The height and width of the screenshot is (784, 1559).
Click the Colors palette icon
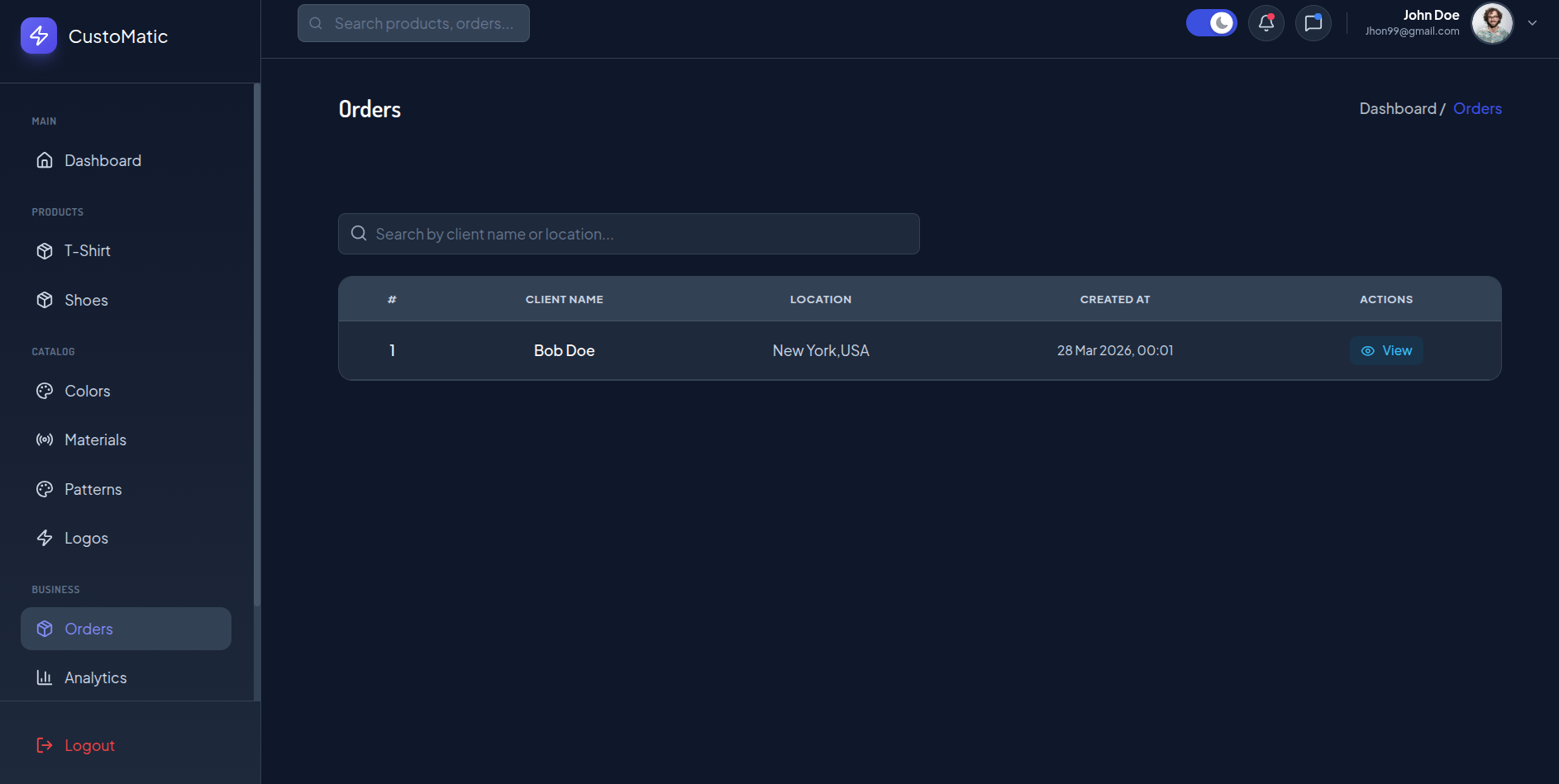coord(45,391)
